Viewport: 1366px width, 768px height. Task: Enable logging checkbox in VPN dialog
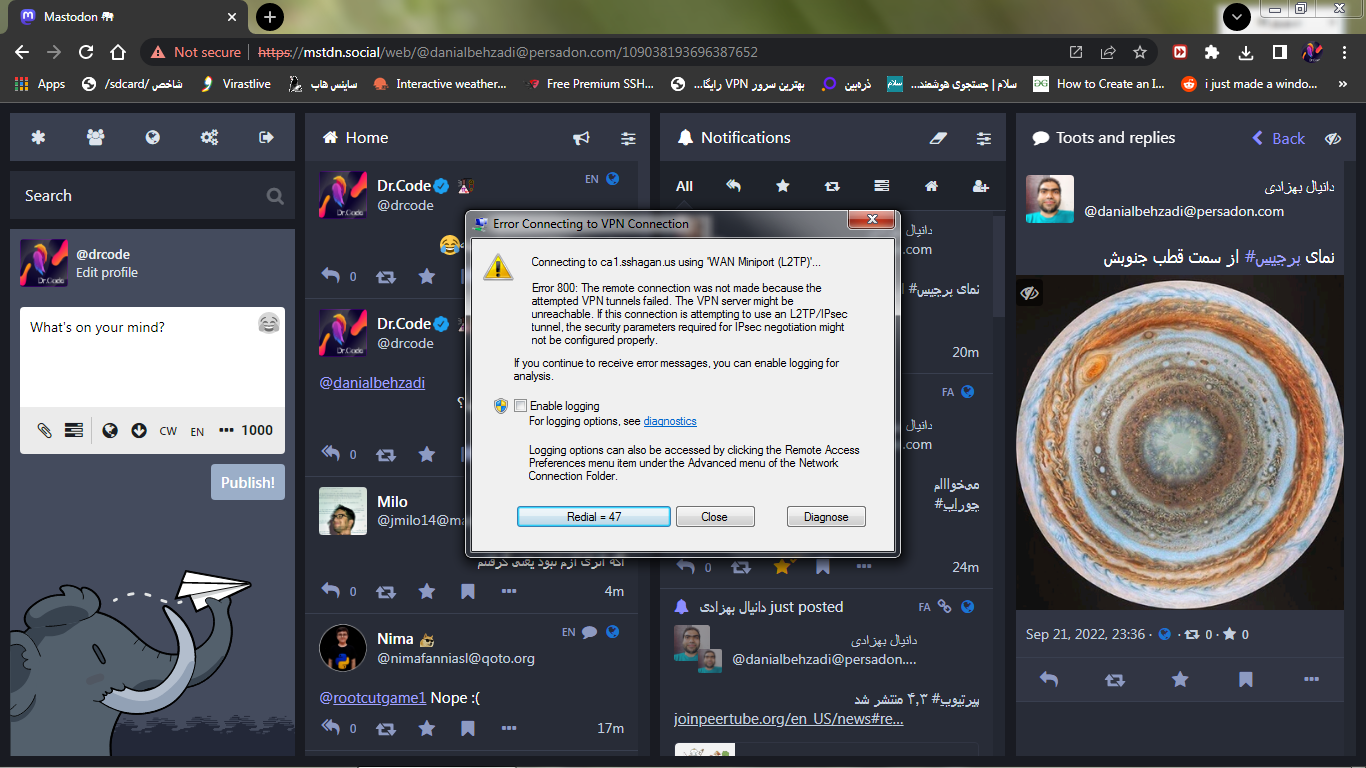pyautogui.click(x=520, y=406)
